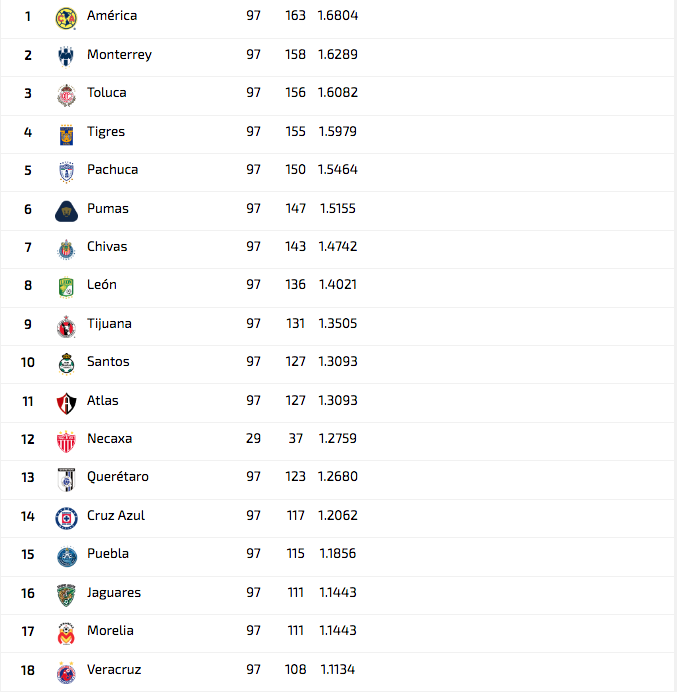Select América's 1.6804 coefficient value
677x692 pixels.
tap(338, 15)
